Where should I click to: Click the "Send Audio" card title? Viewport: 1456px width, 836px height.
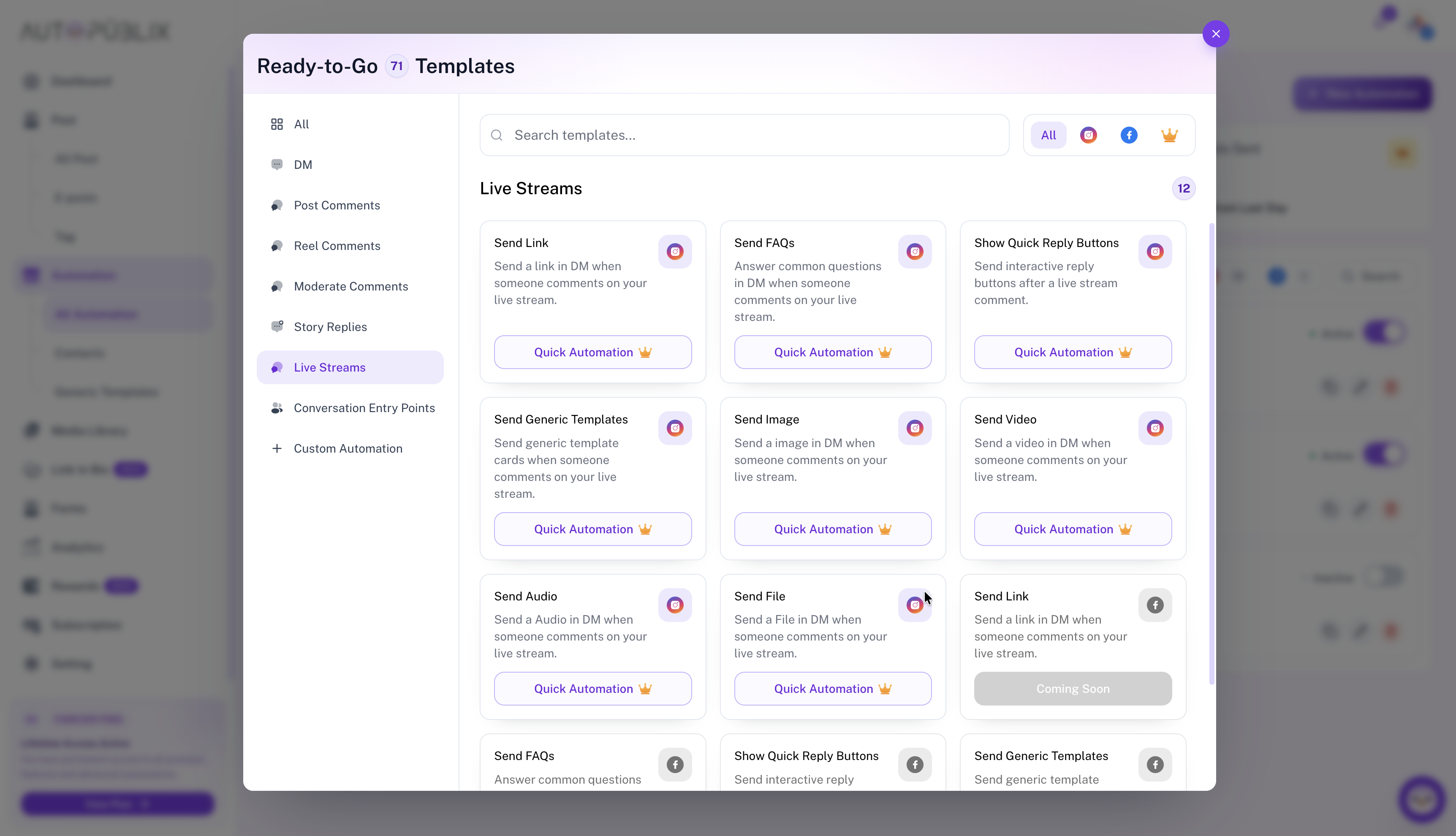pos(525,597)
